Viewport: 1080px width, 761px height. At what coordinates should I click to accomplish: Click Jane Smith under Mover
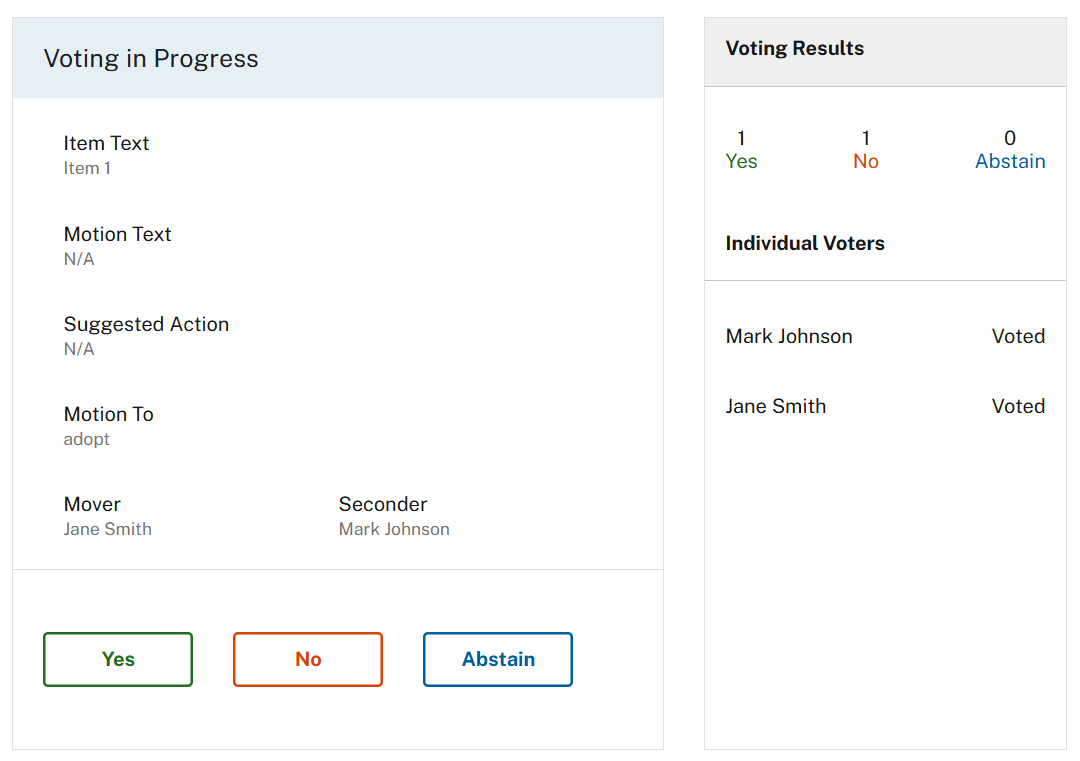(x=107, y=529)
